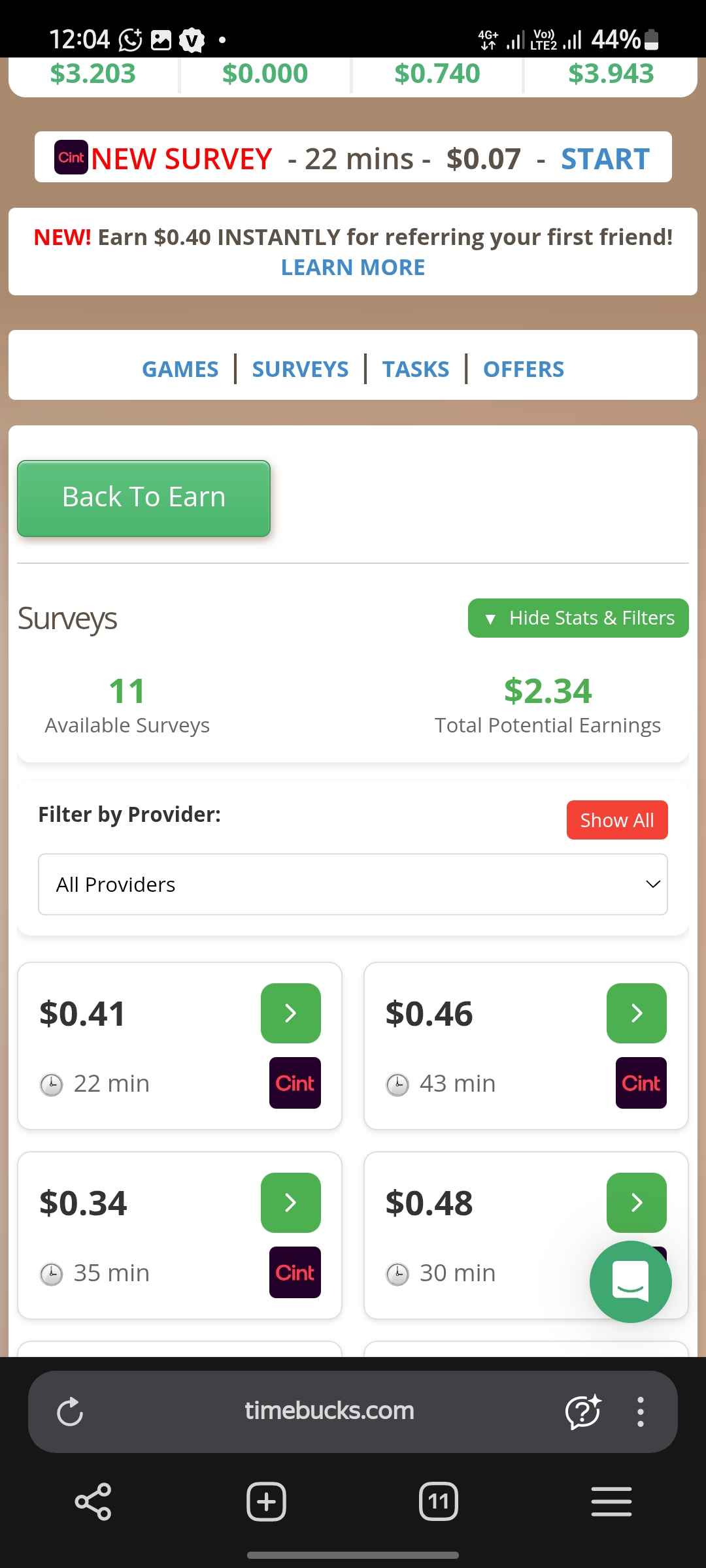Open the AI assistant chat icon in address bar

582,1412
